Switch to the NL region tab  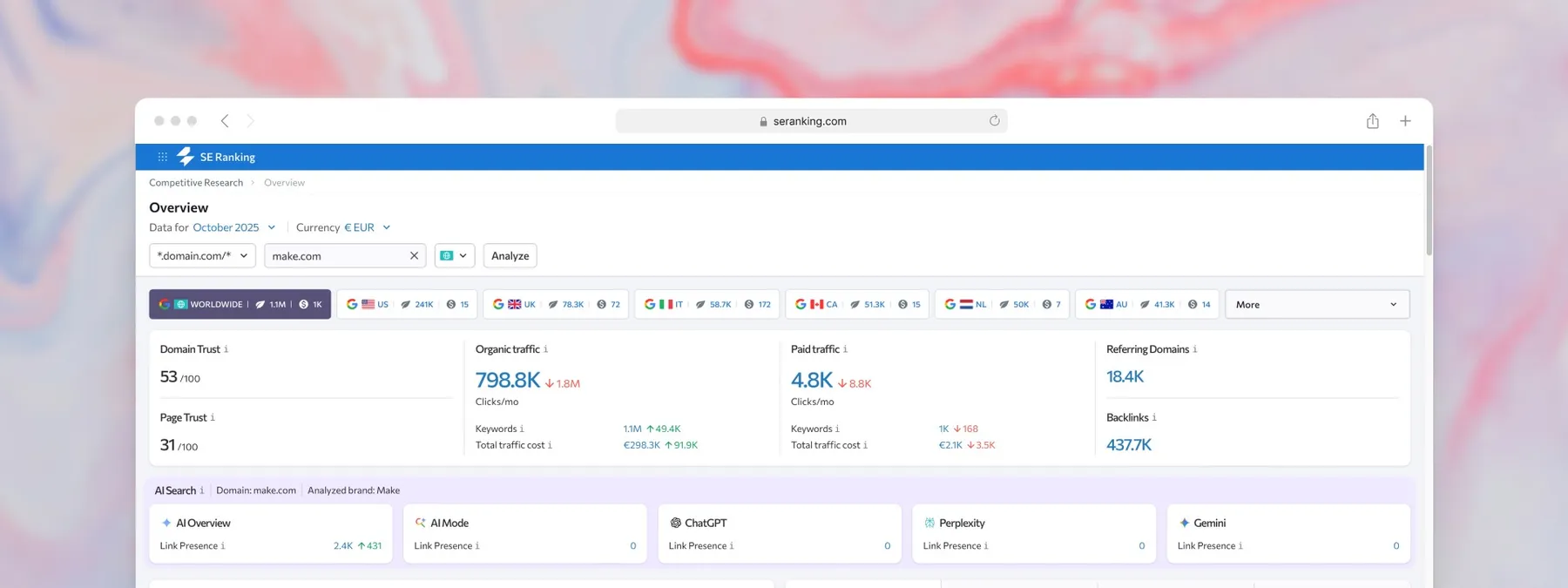1002,304
